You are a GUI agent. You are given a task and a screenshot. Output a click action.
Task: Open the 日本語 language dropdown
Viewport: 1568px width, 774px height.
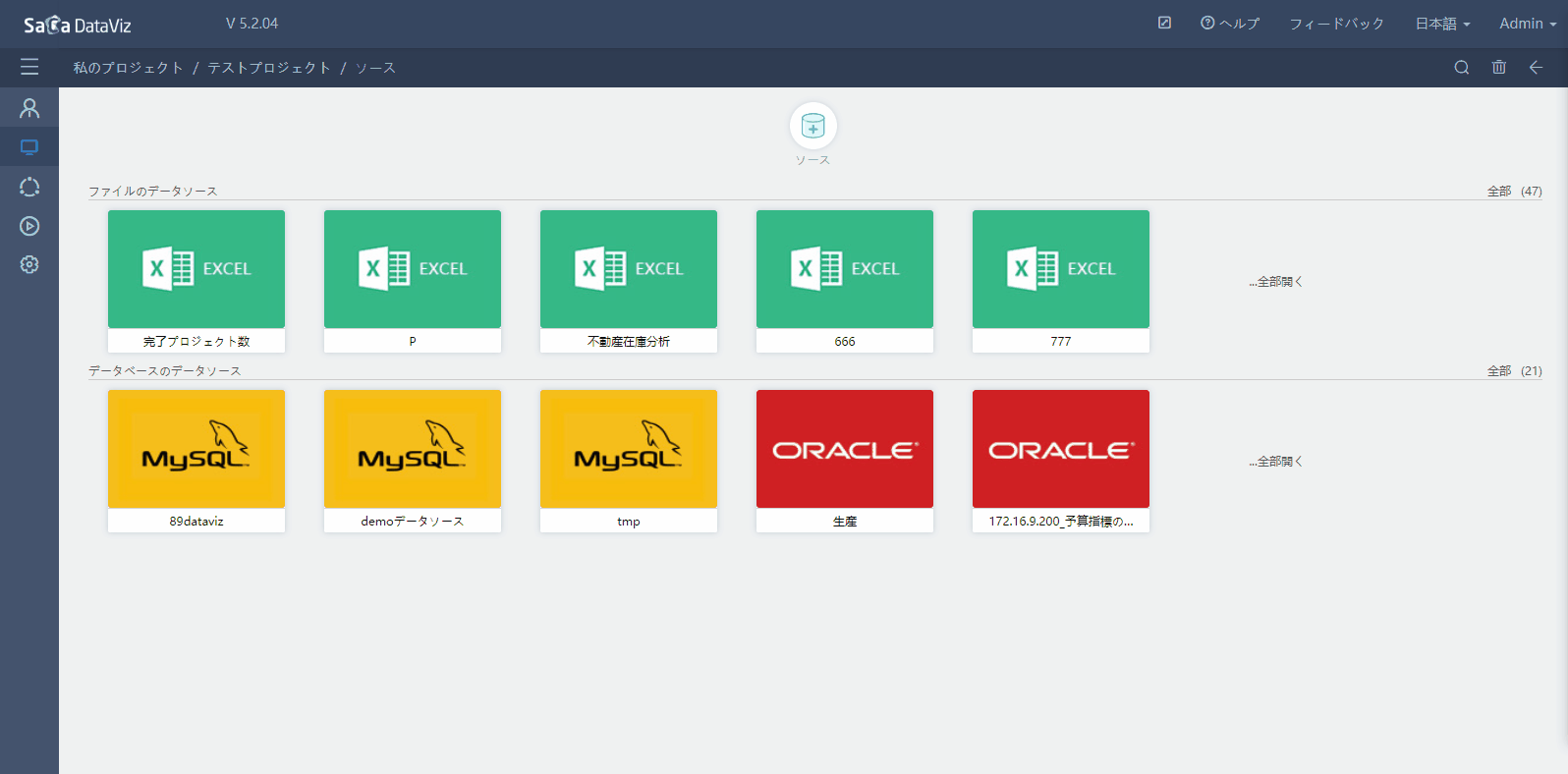(x=1442, y=24)
